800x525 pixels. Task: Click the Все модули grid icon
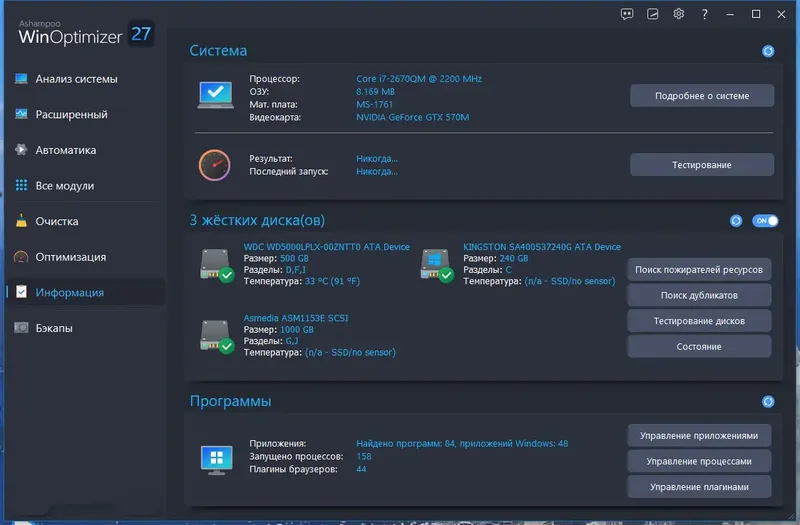pos(21,185)
